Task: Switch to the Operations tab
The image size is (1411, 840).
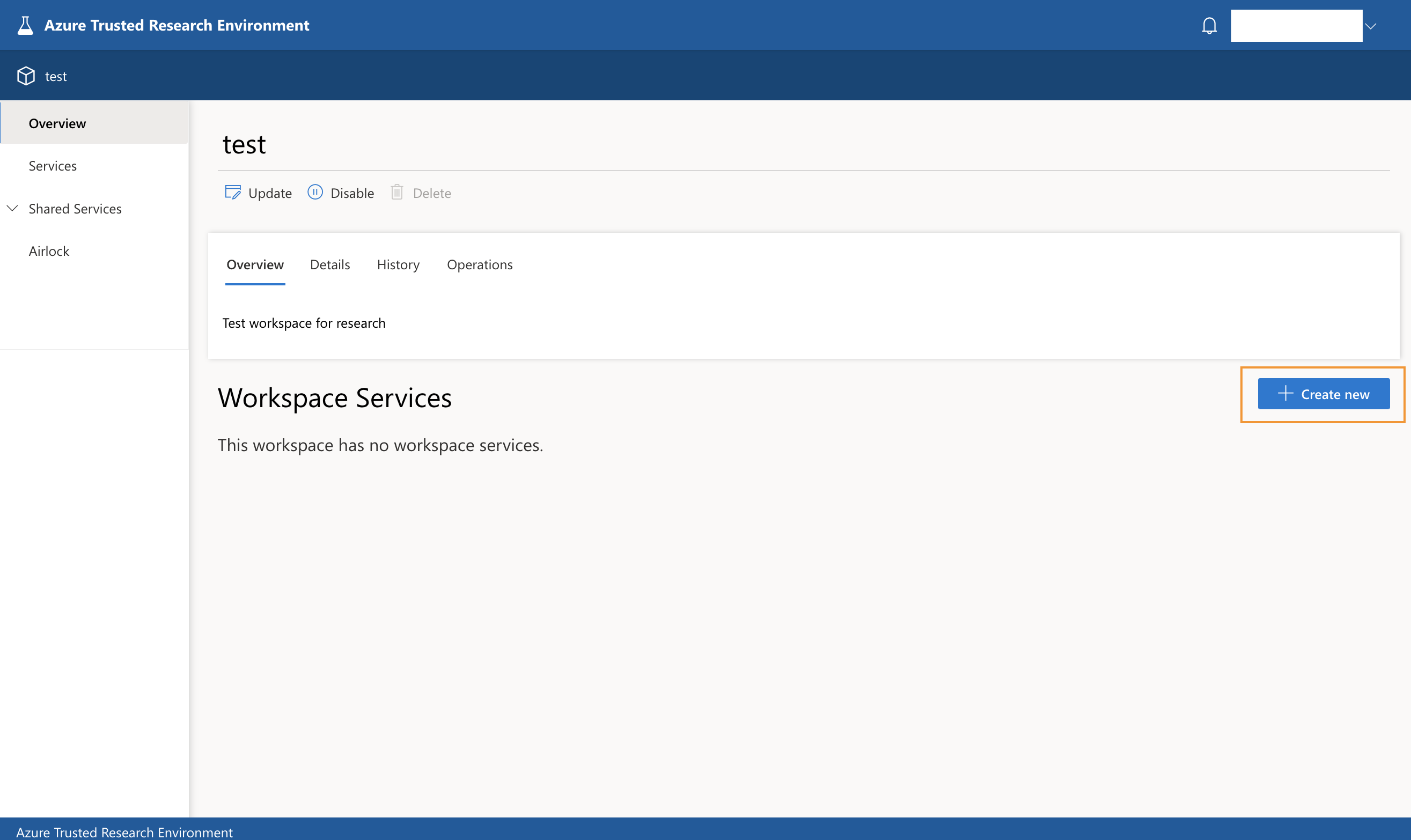Action: click(x=480, y=264)
